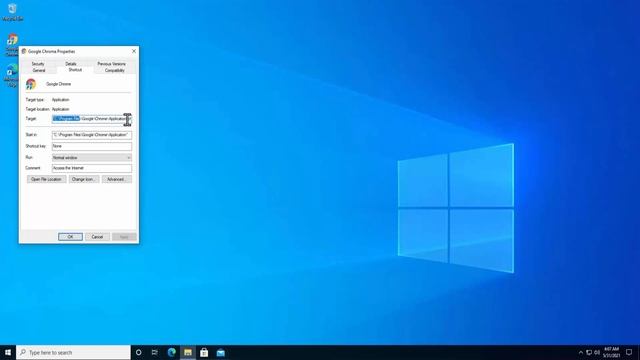Click the large Chrome icon in the Shortcut tab
The width and height of the screenshot is (640, 360).
(x=31, y=84)
